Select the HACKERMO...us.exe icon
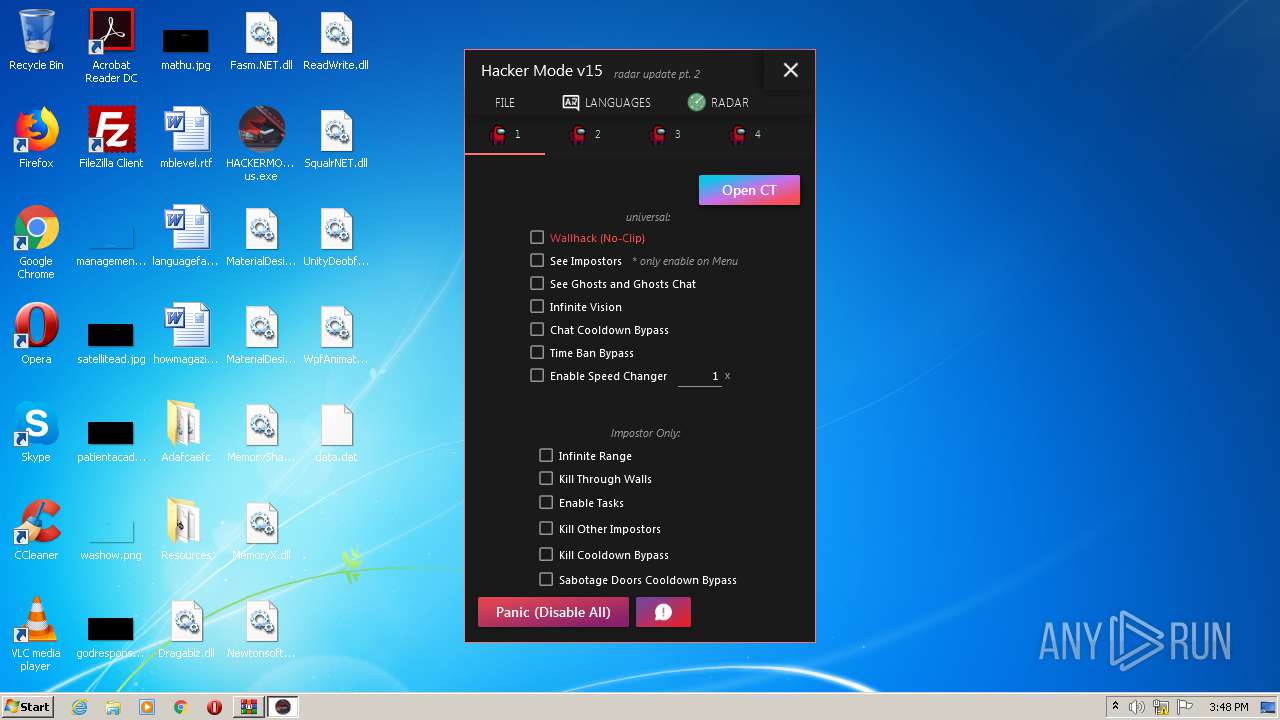Viewport: 1280px width, 720px height. pyautogui.click(x=261, y=144)
